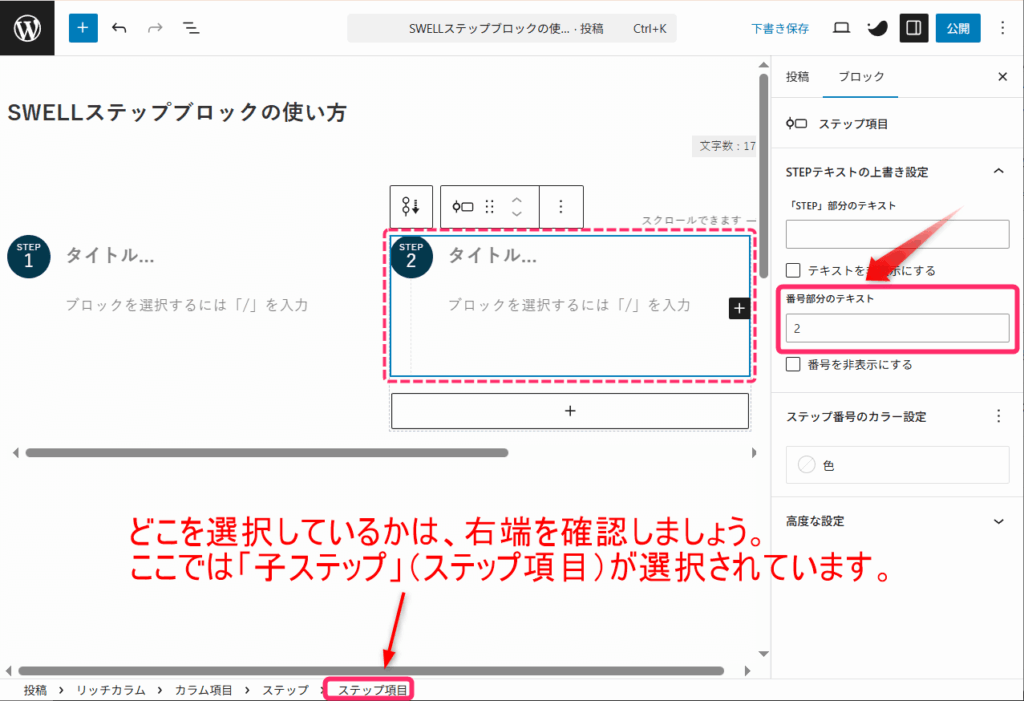Image resolution: width=1024 pixels, height=701 pixels.
Task: Open ステップ番号のカラー設定 options menu
Action: pos(997,416)
